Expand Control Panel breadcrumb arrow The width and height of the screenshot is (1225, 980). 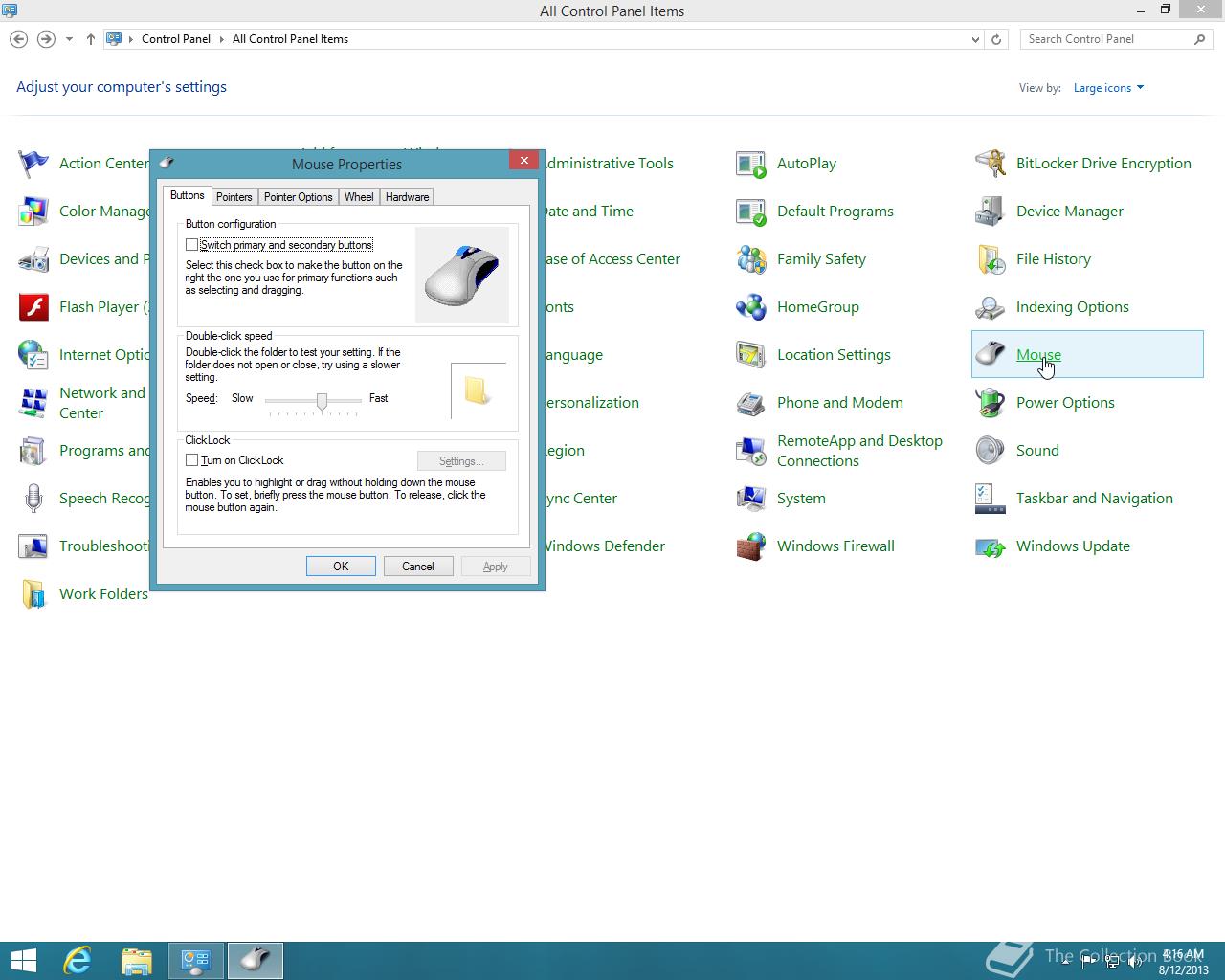pyautogui.click(x=221, y=39)
